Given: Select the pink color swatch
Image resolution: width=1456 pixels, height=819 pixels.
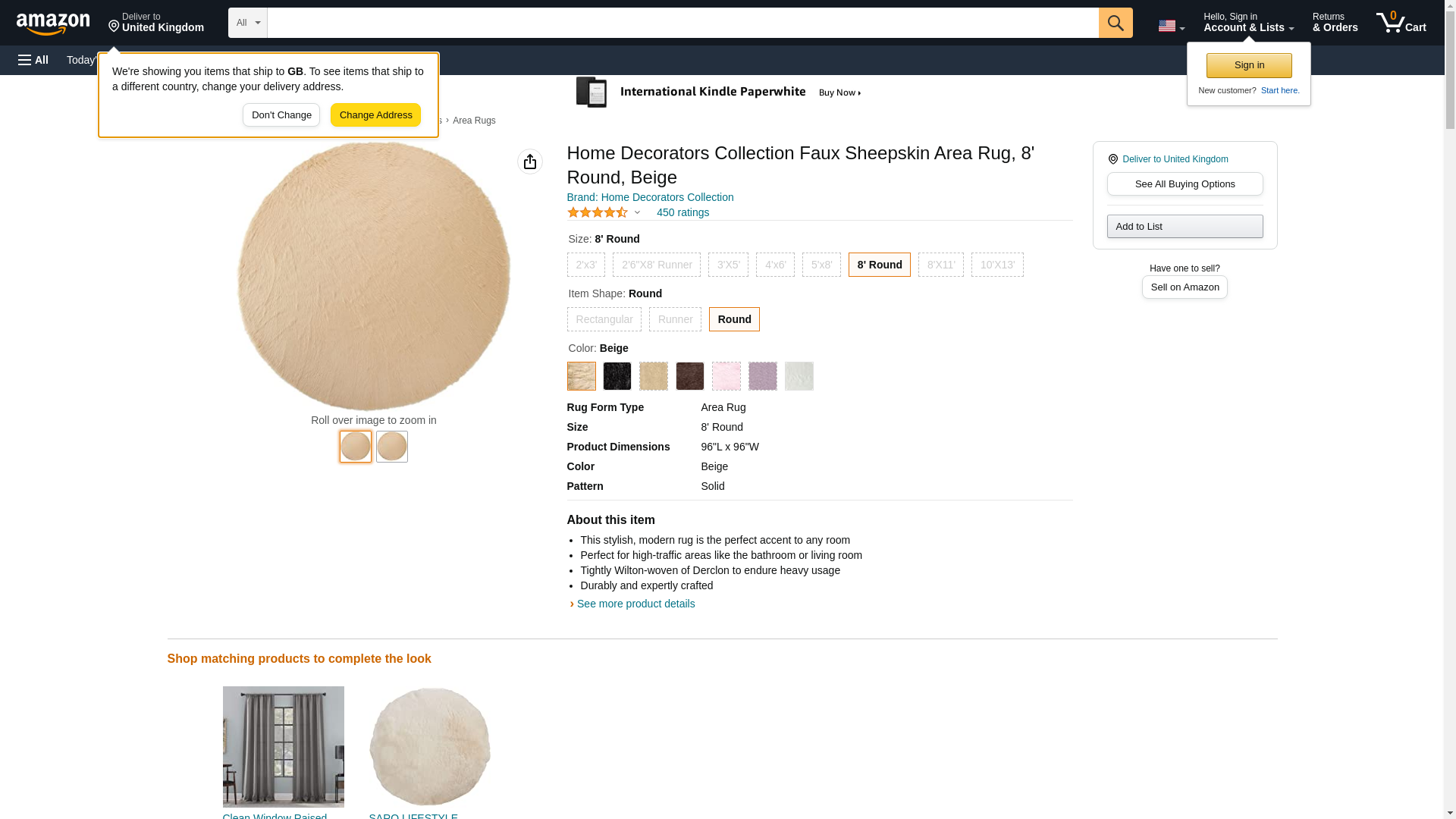Looking at the screenshot, I should tap(726, 376).
